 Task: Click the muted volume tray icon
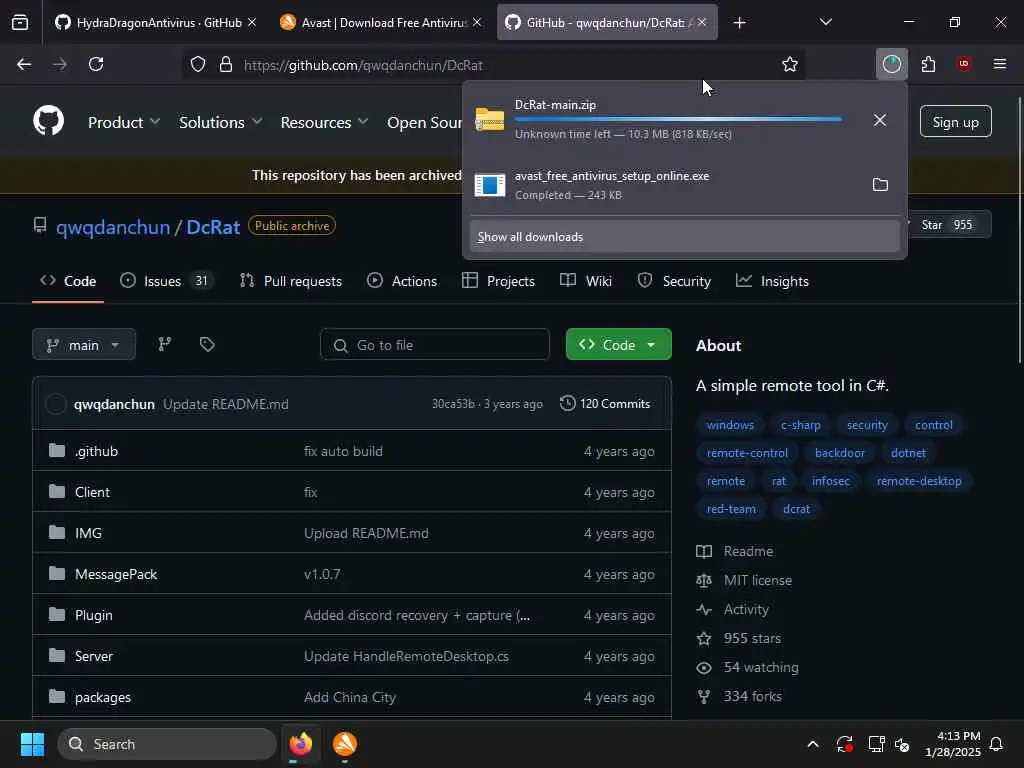(x=903, y=744)
